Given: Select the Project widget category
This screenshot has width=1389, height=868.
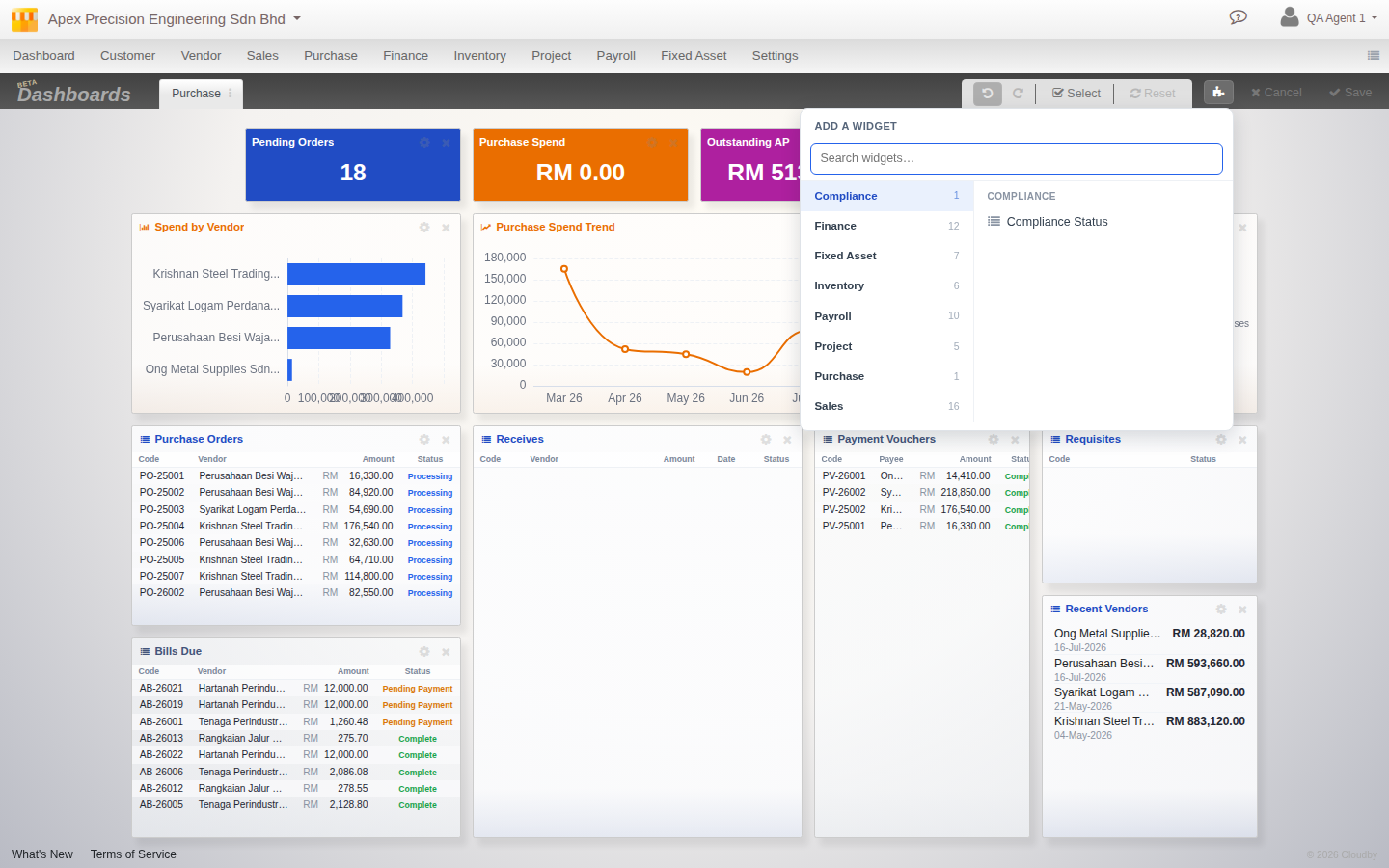Looking at the screenshot, I should coord(886,346).
